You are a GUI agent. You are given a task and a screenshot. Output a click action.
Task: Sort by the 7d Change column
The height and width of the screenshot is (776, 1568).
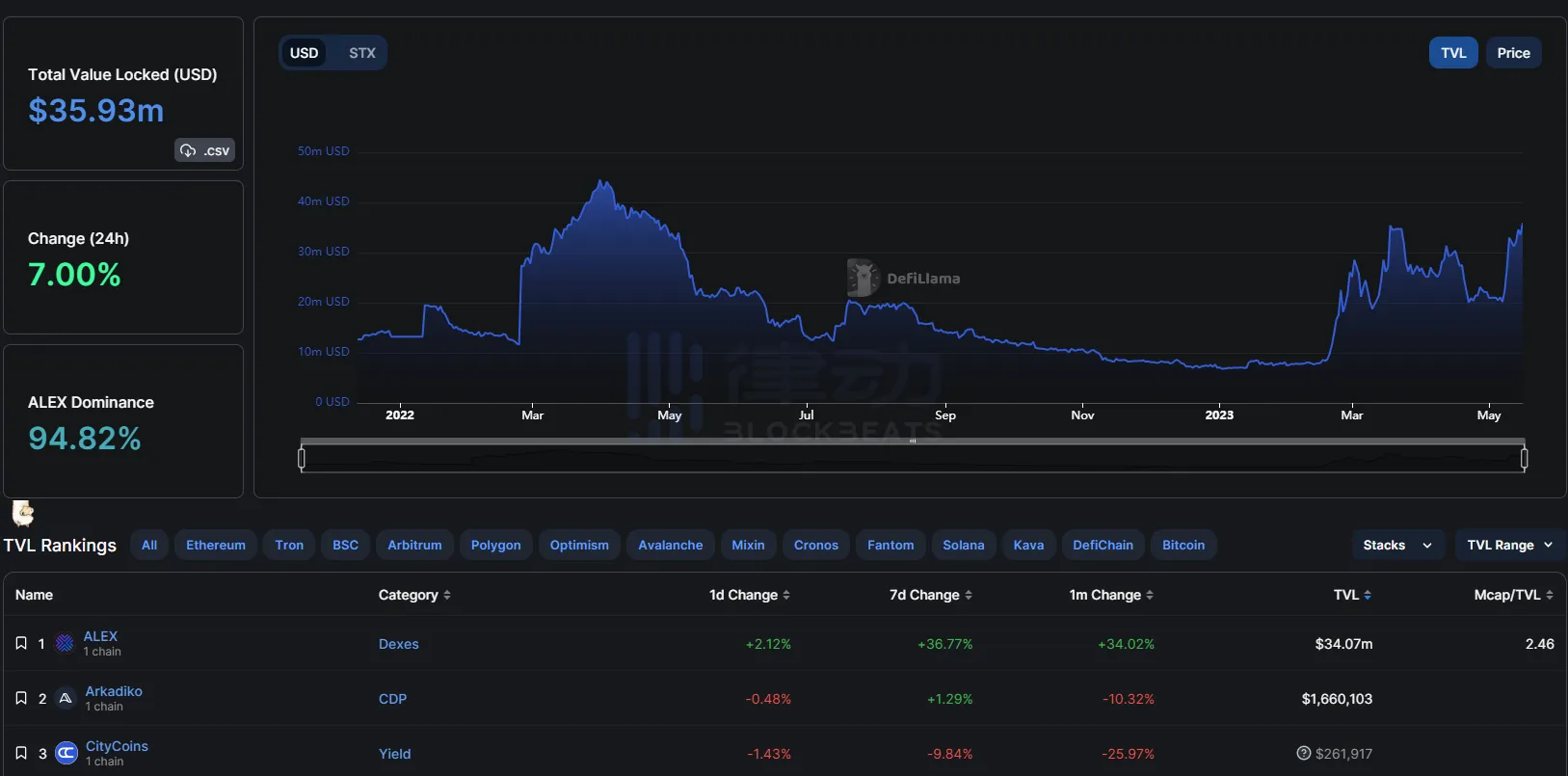coord(930,595)
